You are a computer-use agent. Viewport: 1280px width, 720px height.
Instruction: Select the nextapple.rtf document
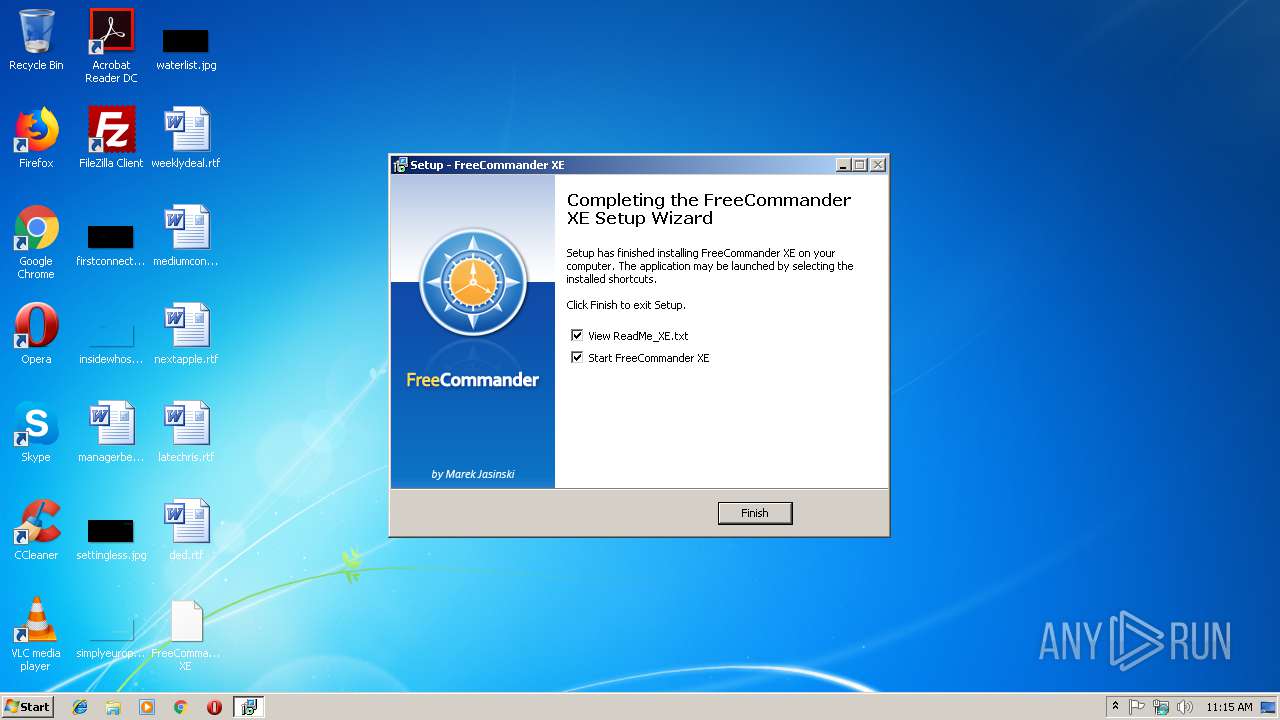tap(186, 334)
